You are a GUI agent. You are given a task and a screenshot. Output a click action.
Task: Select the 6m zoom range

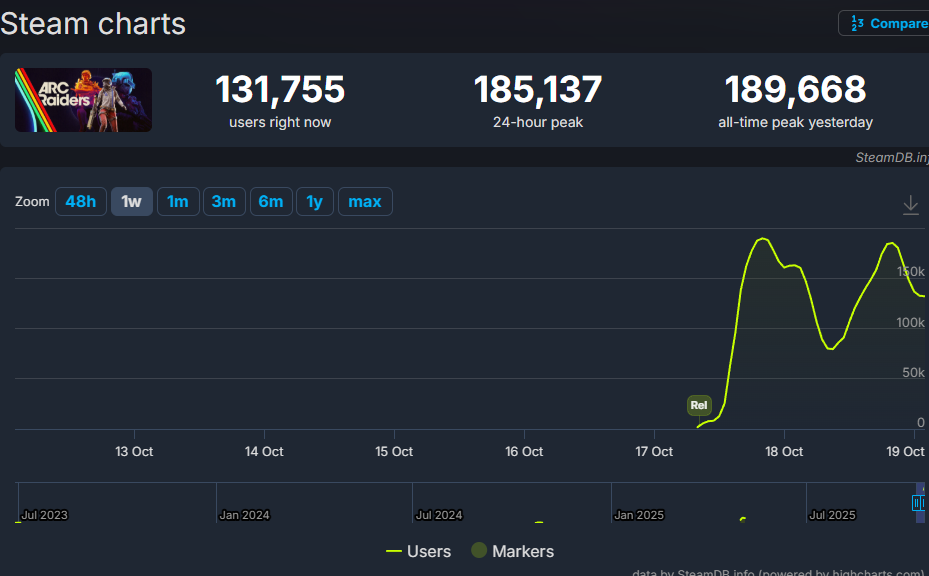[271, 201]
